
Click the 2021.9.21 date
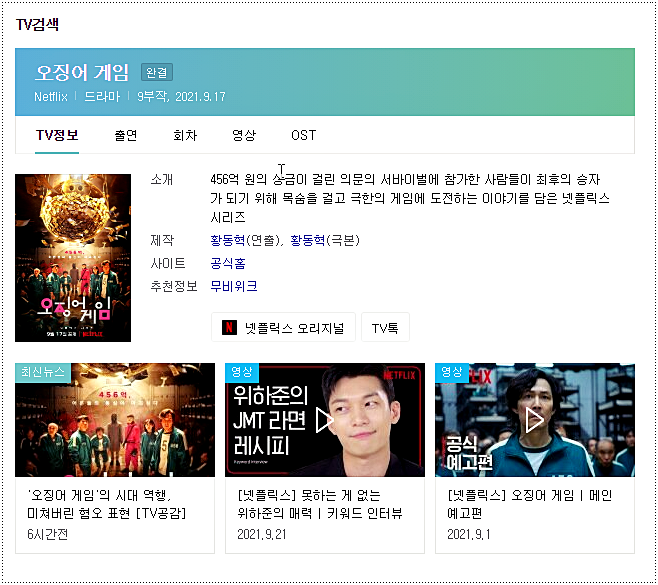pos(261,534)
